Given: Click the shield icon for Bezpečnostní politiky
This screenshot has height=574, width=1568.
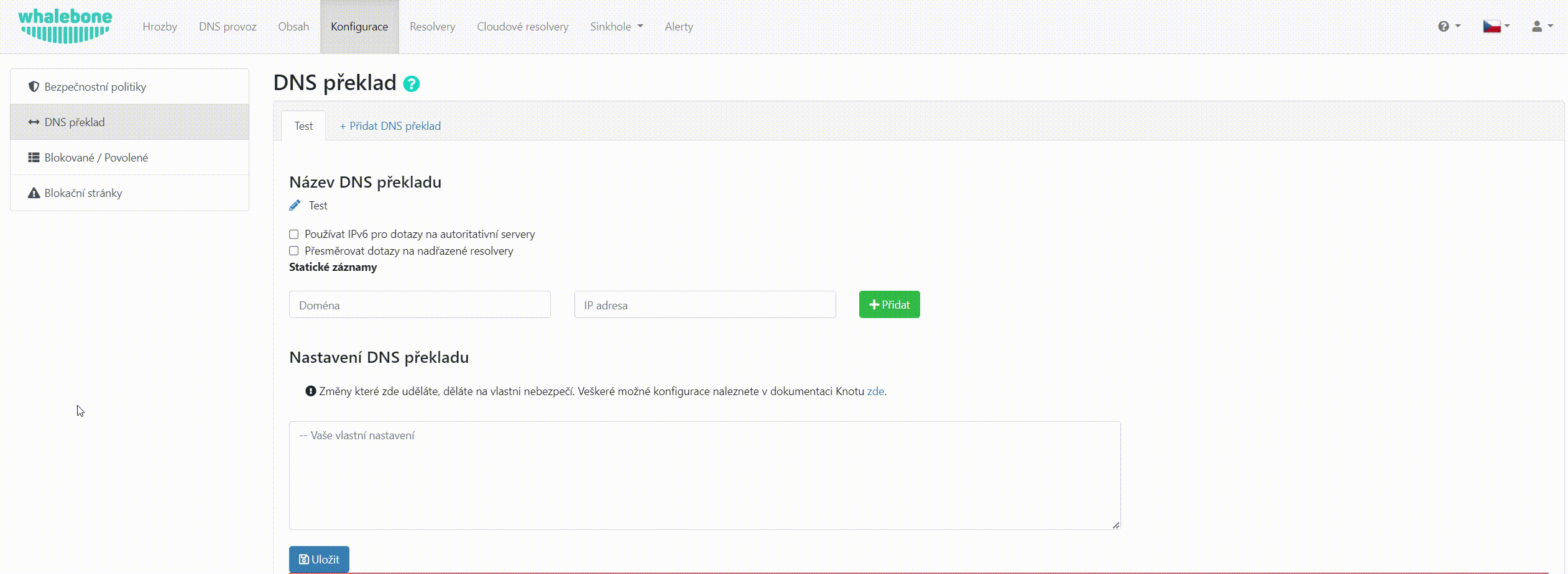Looking at the screenshot, I should (34, 86).
